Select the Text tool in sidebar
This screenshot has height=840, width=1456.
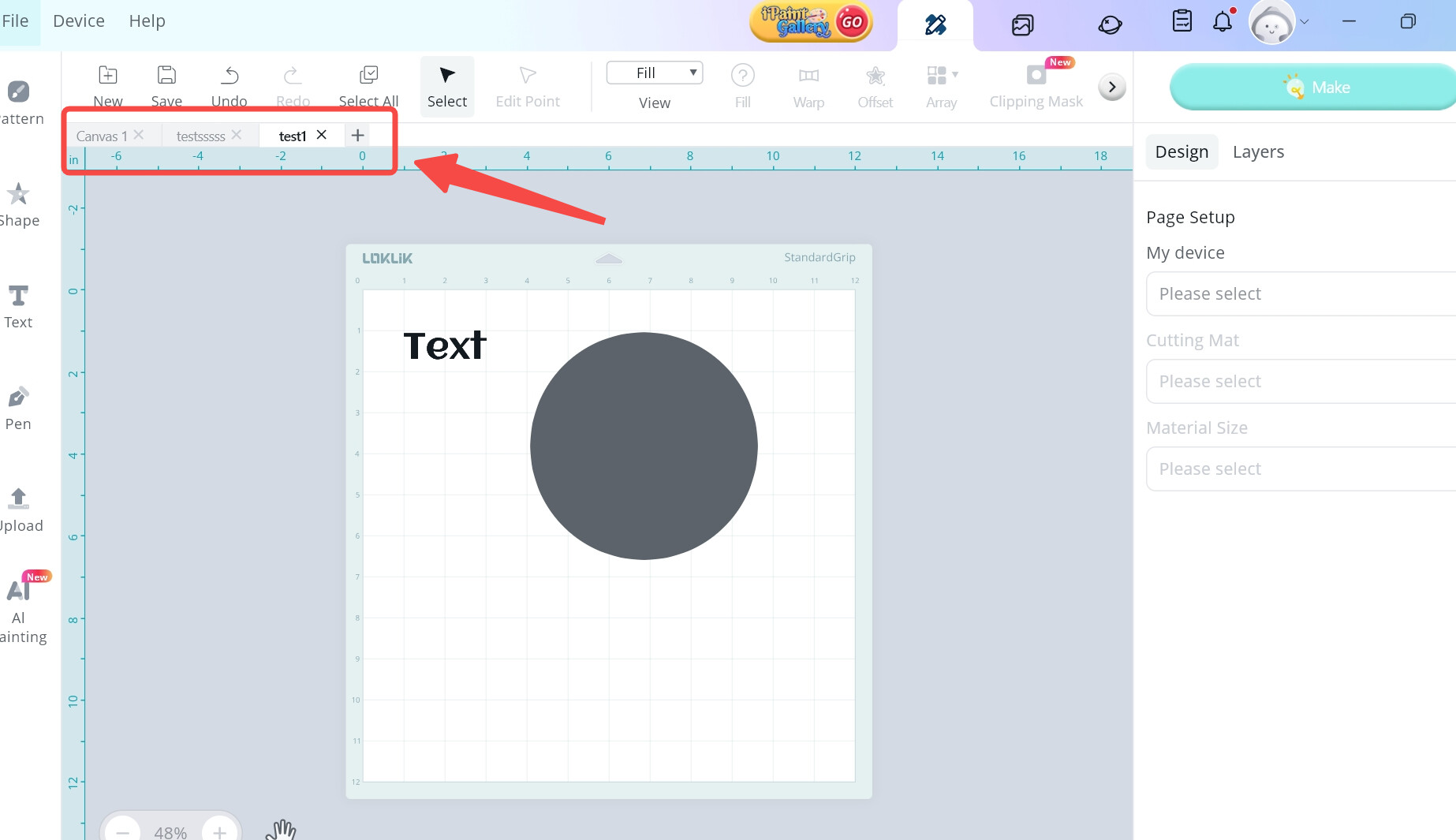18,306
